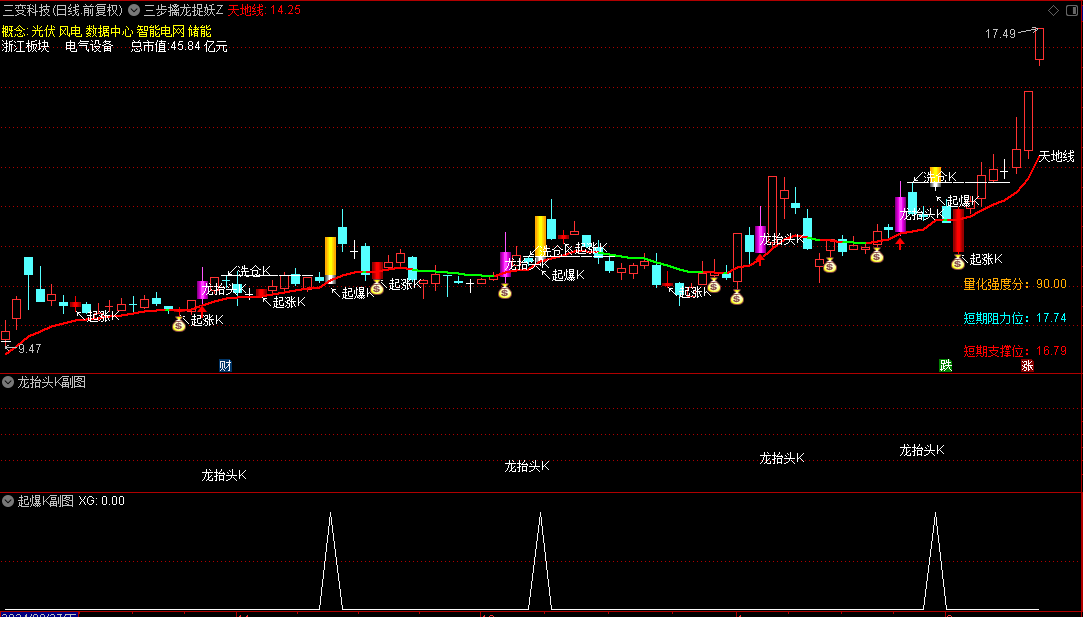Click the 浙江板块 region label
Viewport: 1083px width, 617px height.
(26, 46)
